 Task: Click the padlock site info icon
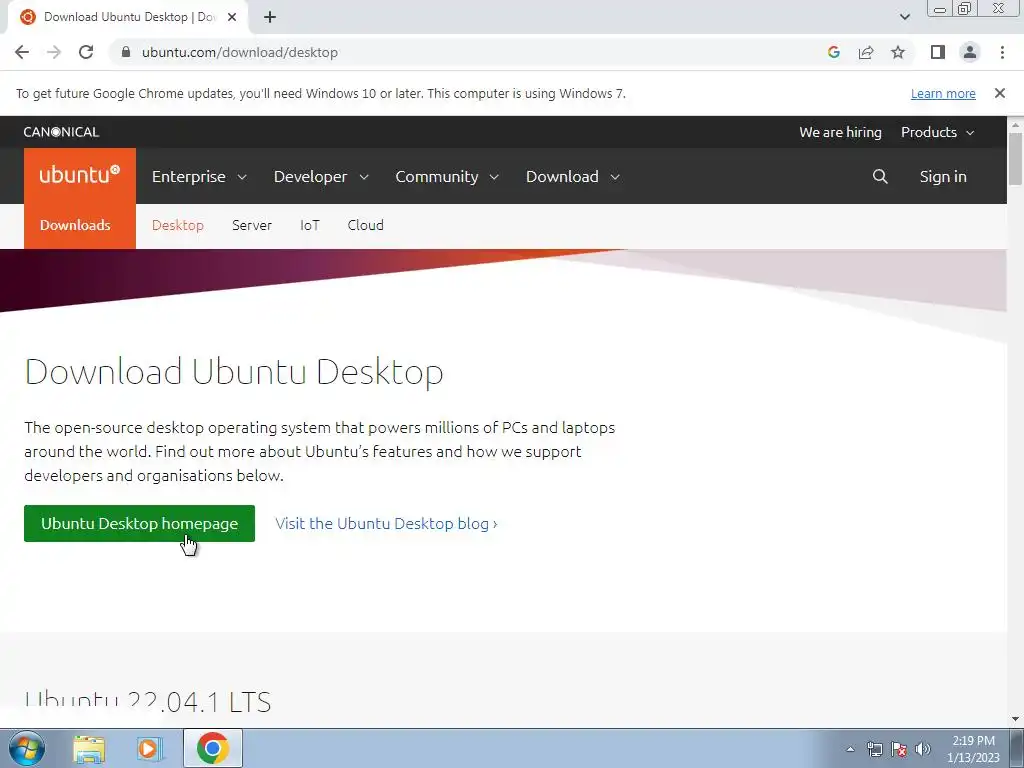(x=126, y=52)
